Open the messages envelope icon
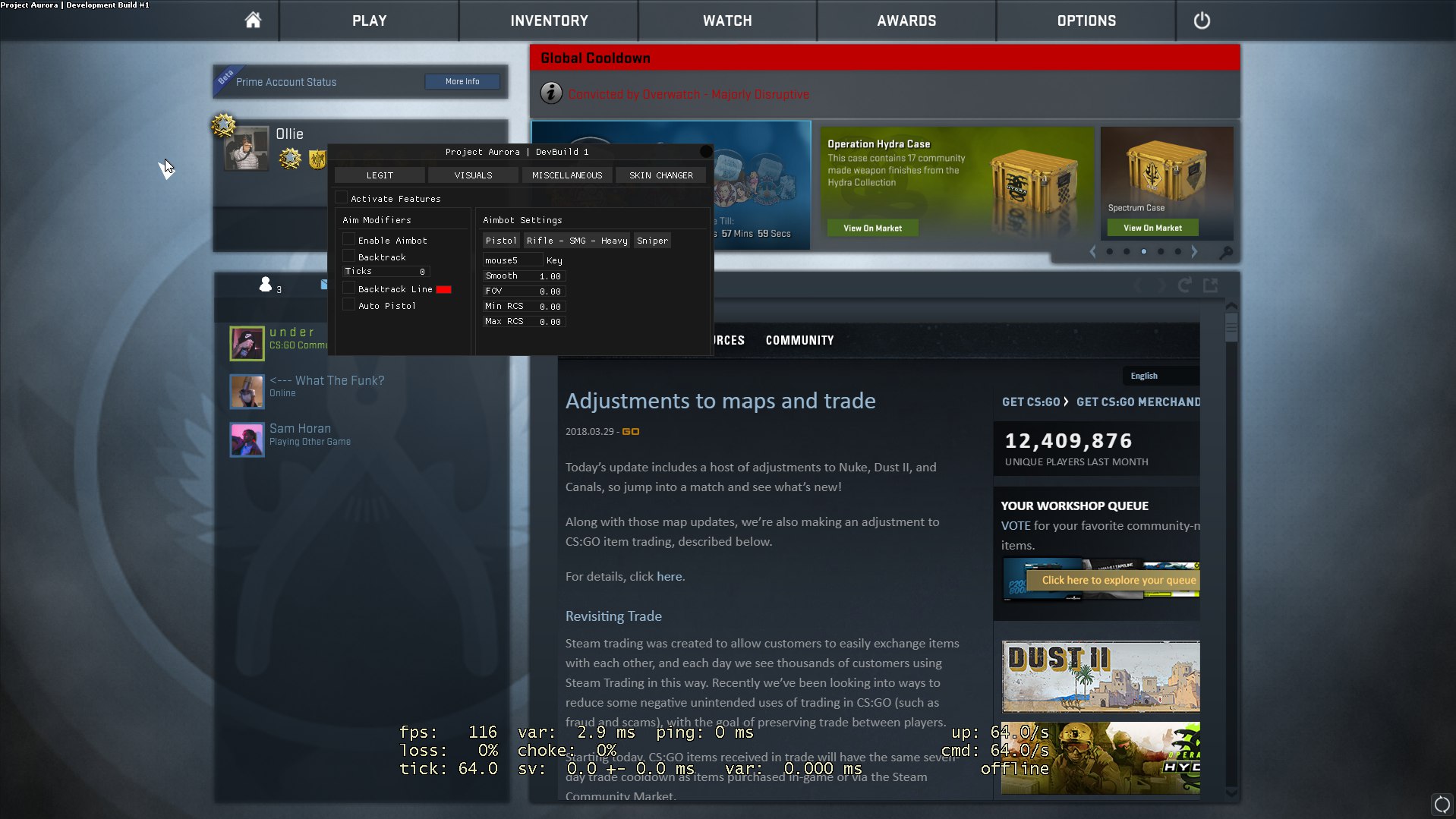Viewport: 1456px width, 819px height. (324, 285)
